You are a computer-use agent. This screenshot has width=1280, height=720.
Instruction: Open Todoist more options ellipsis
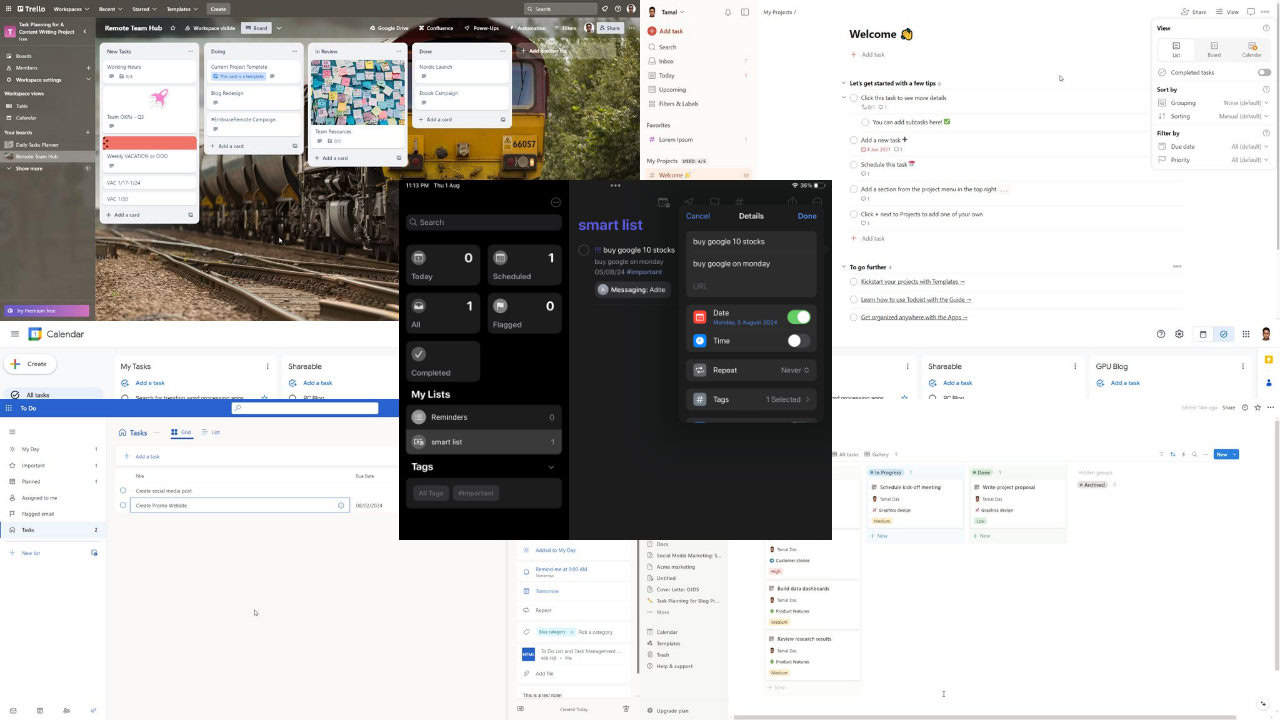click(1266, 12)
